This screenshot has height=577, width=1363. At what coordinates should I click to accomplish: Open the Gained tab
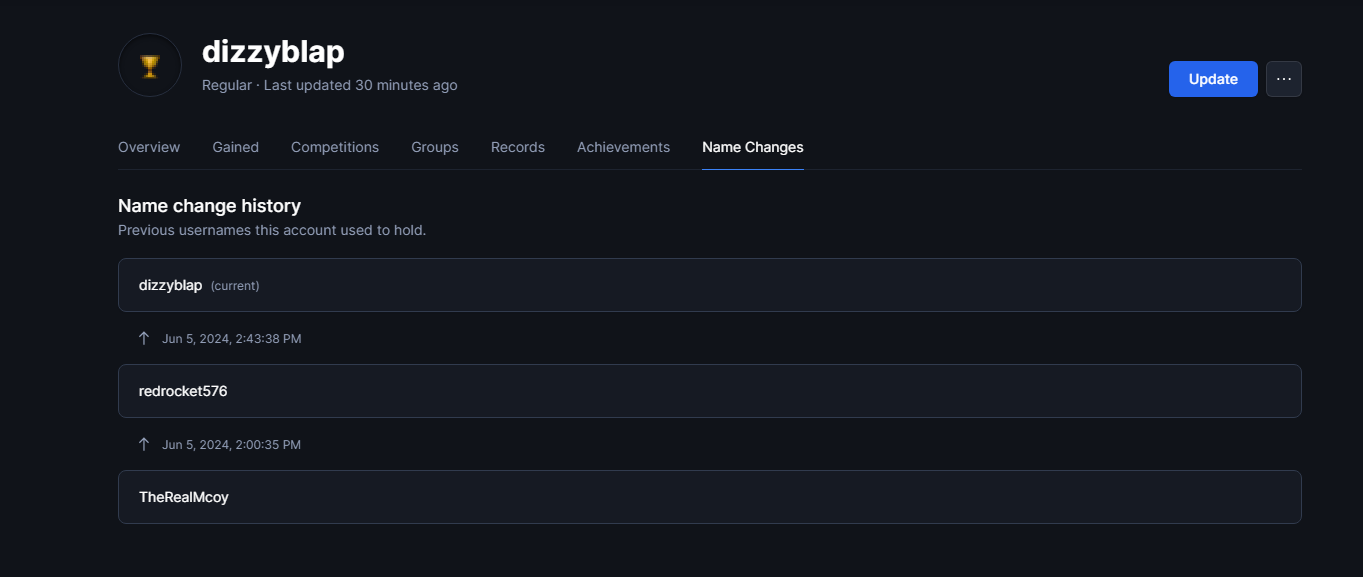click(x=235, y=147)
